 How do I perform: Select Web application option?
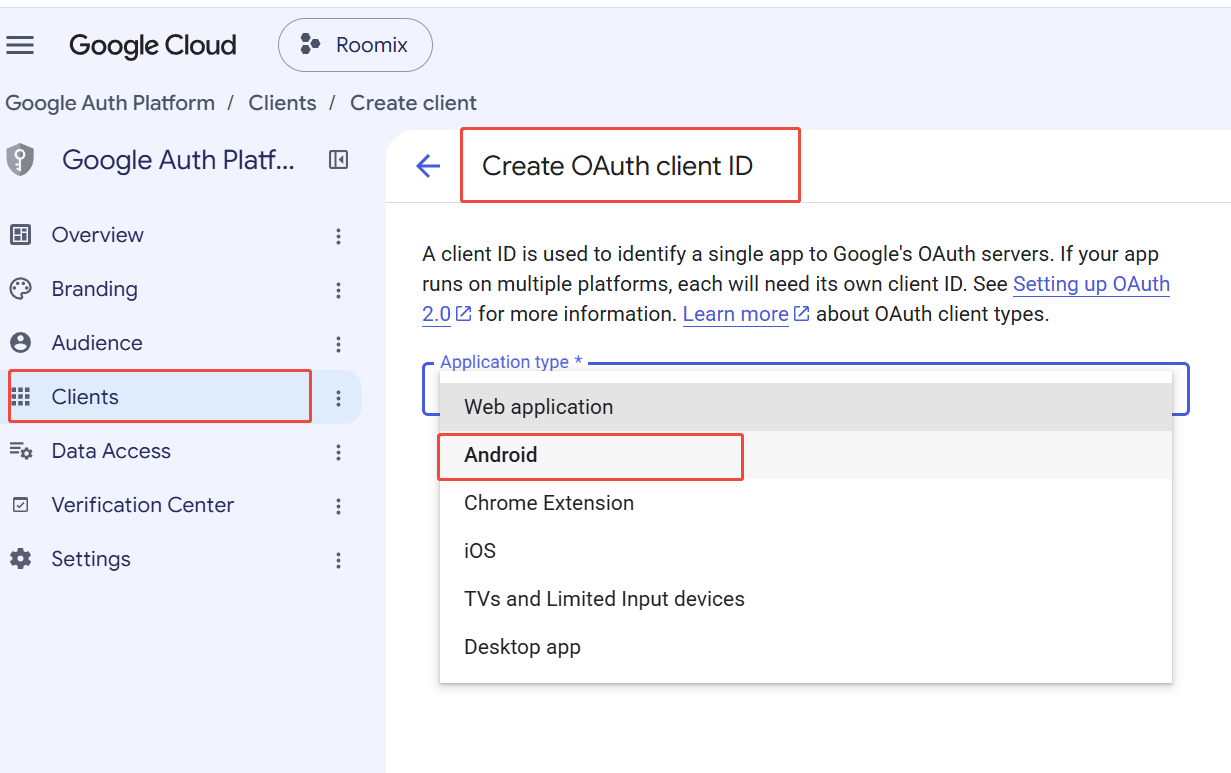tap(806, 407)
